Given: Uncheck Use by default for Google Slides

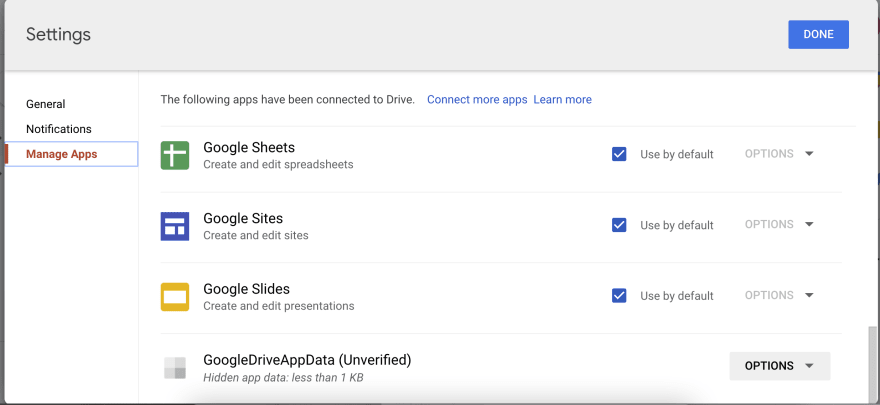Looking at the screenshot, I should click(x=619, y=296).
